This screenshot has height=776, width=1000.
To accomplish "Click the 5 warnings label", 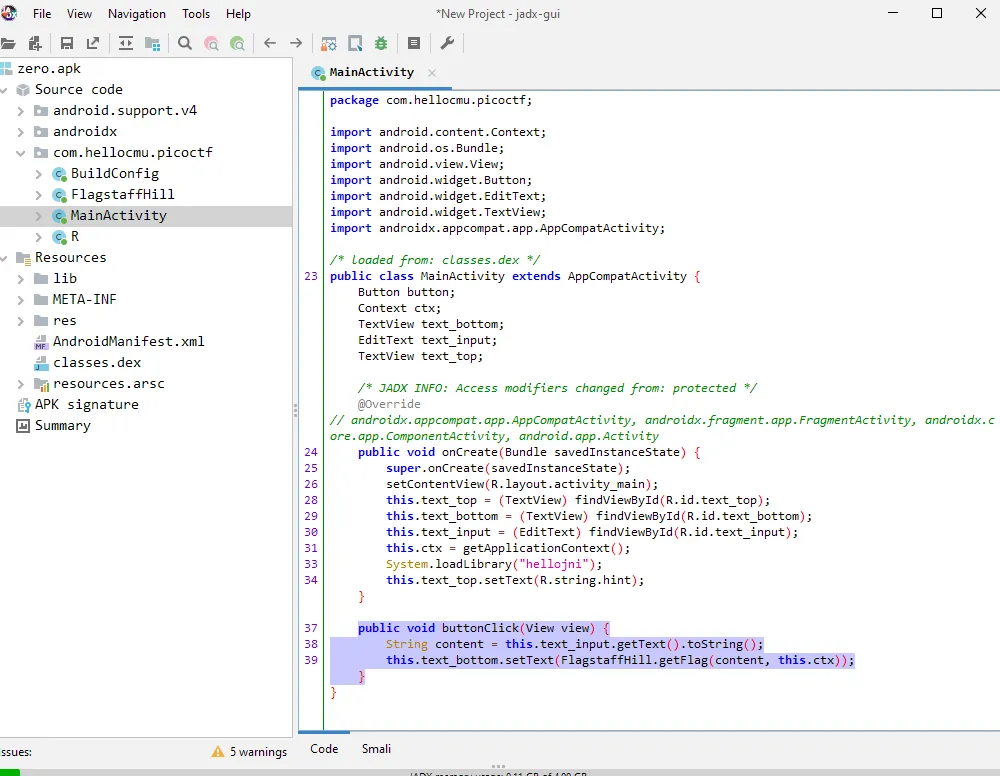I will coord(258,752).
